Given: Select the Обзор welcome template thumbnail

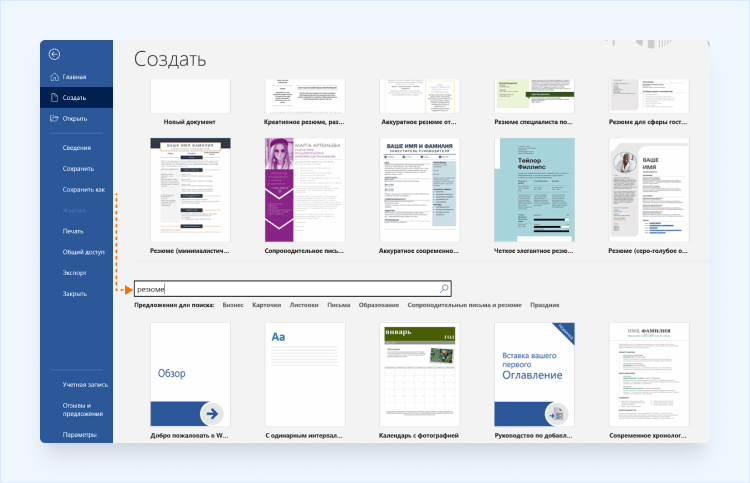Looking at the screenshot, I should pos(190,374).
